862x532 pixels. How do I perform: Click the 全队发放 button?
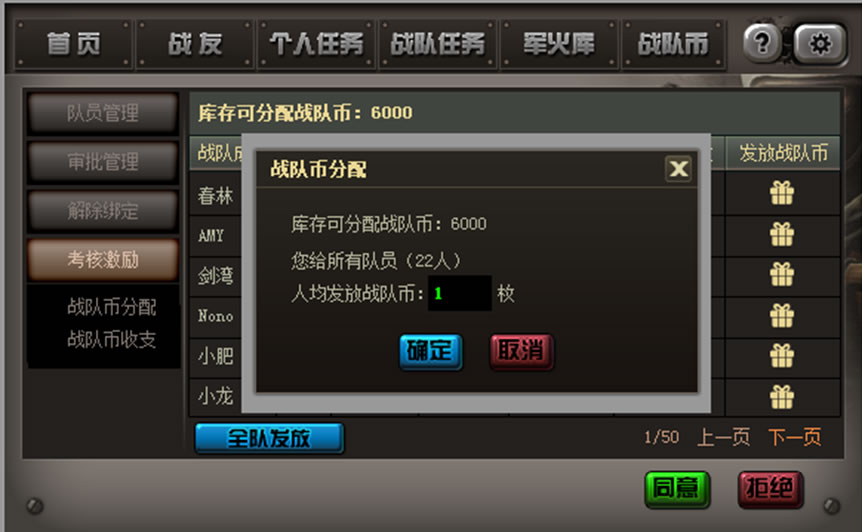pos(269,438)
